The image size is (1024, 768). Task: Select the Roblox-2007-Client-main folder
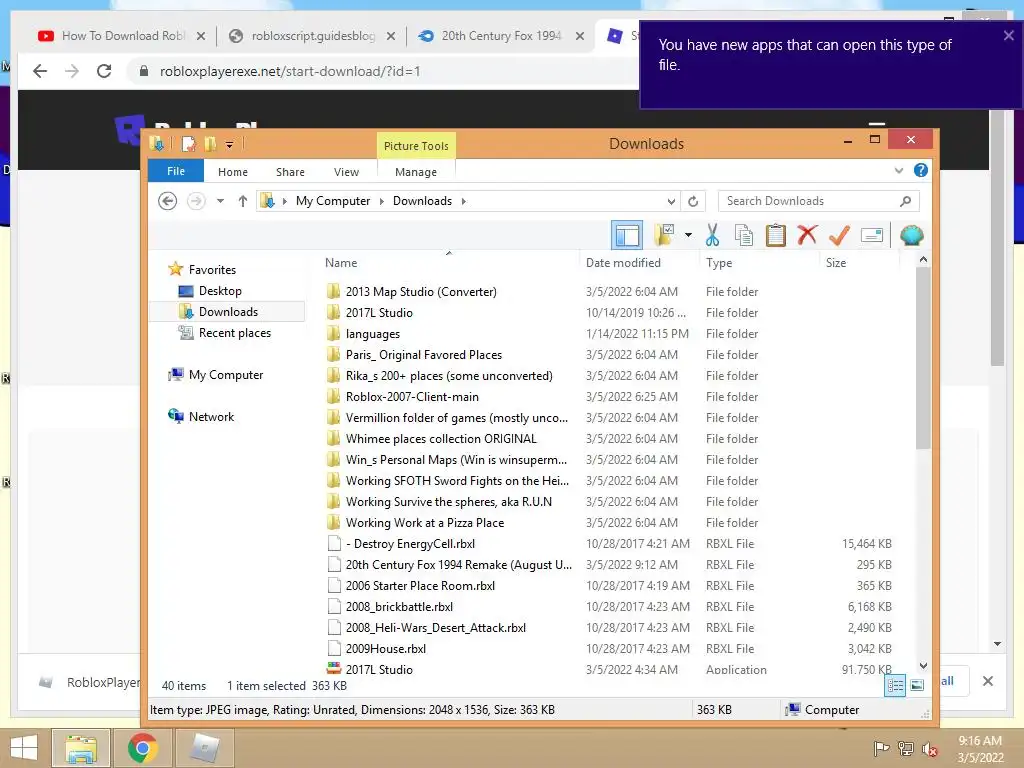pos(609,397)
